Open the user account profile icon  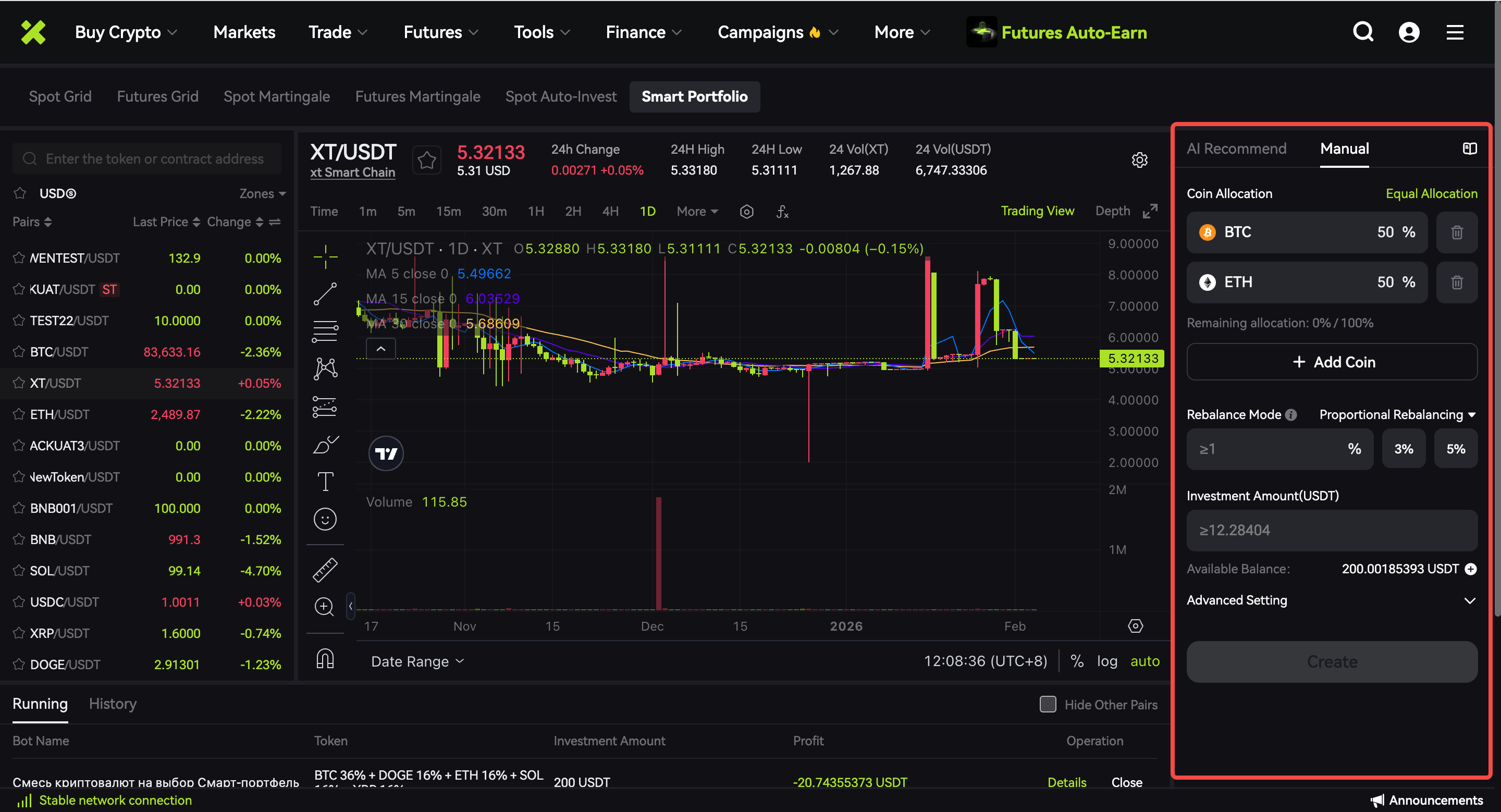[x=1409, y=32]
